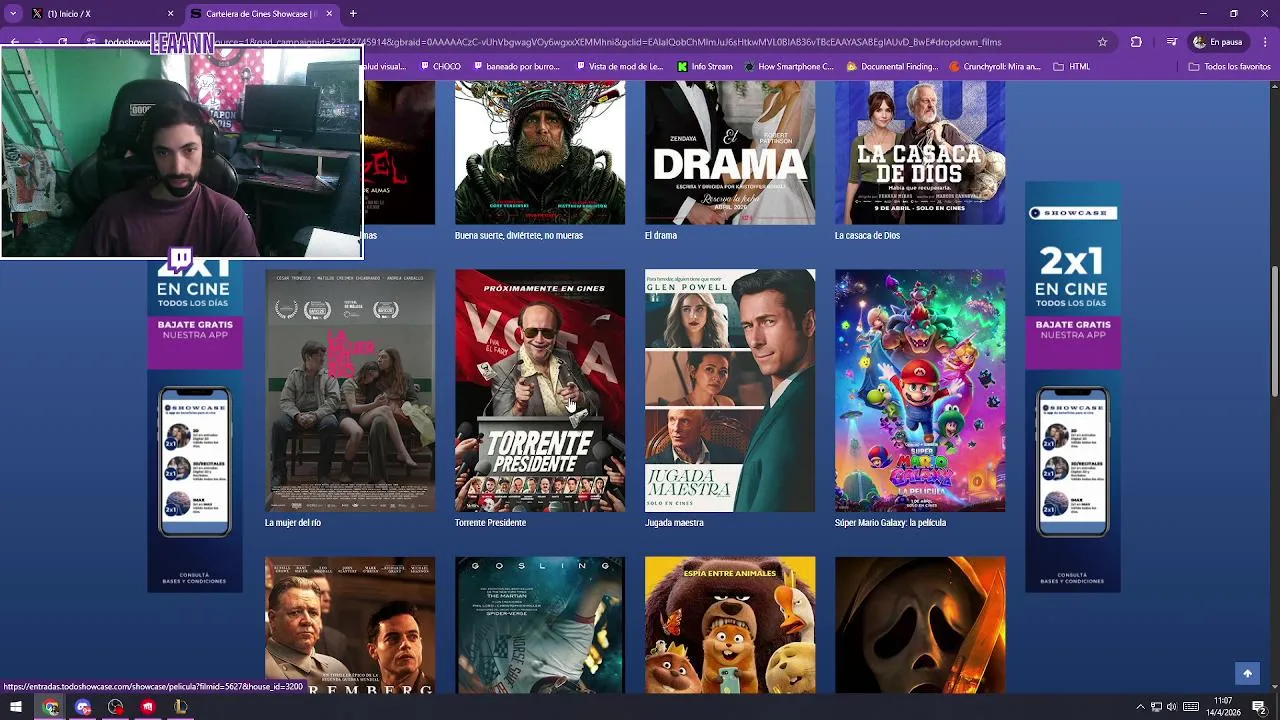The image size is (1280, 720).
Task: Open the 'En pausa' profile button
Action: pyautogui.click(x=1217, y=42)
